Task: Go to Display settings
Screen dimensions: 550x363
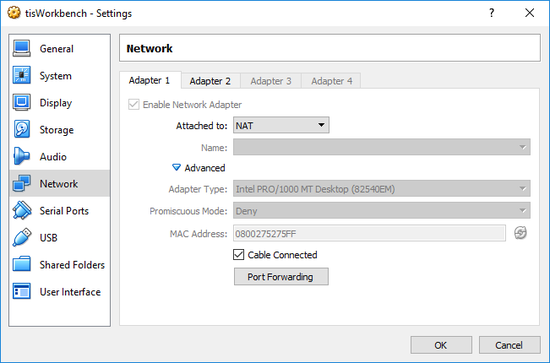Action: 56,103
